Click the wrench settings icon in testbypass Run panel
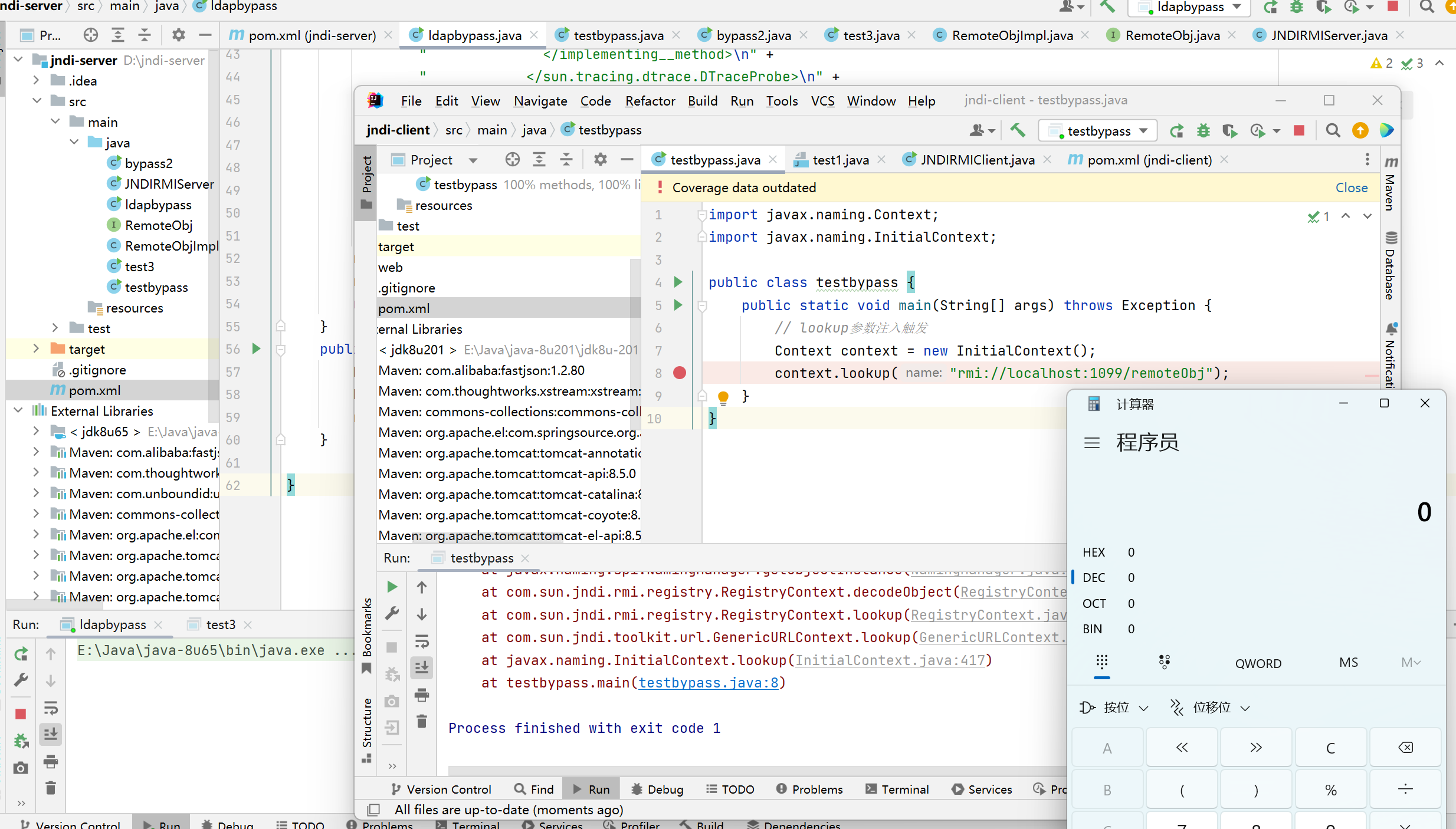 click(392, 614)
